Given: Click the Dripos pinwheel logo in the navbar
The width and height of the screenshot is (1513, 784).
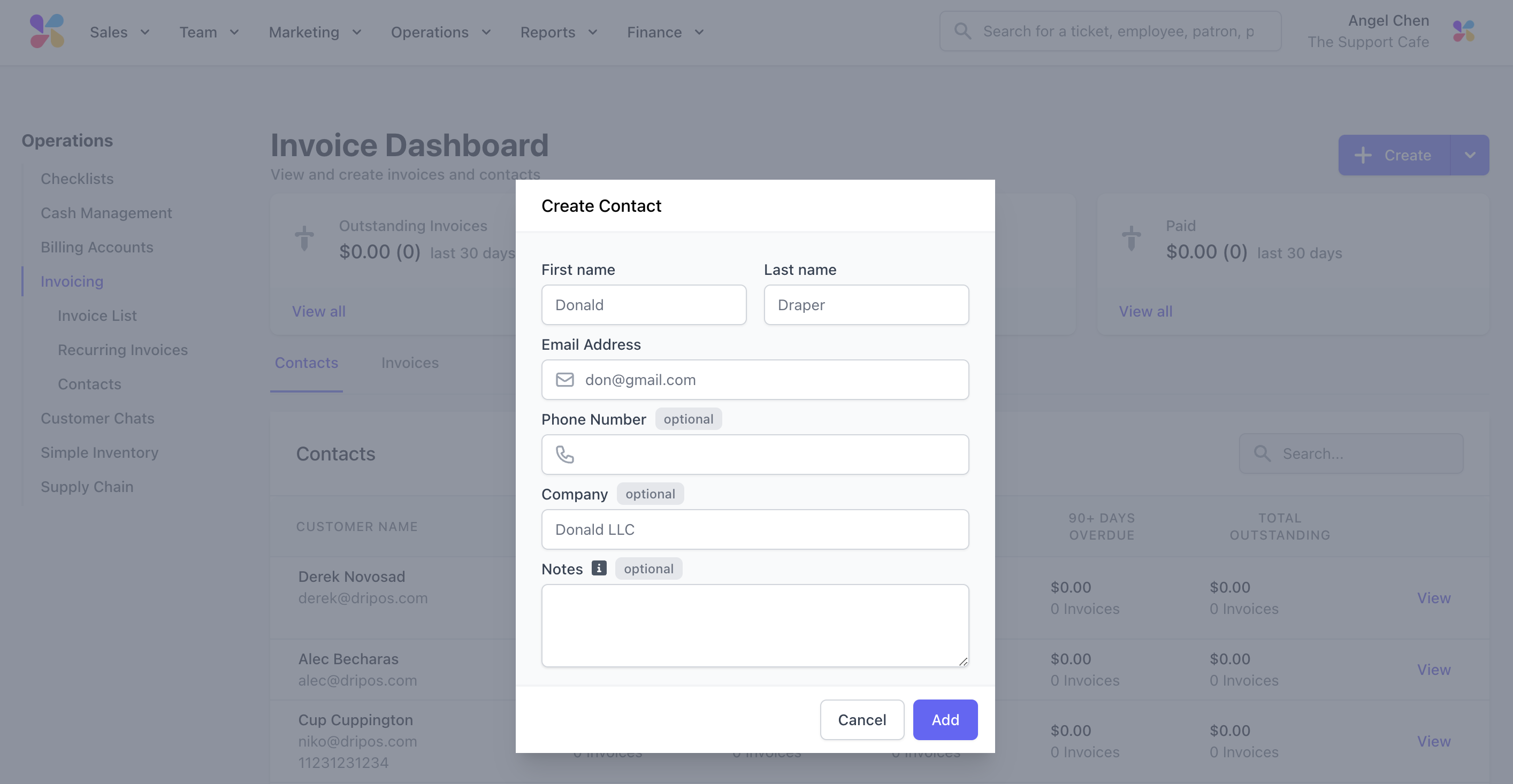Looking at the screenshot, I should point(47,31).
